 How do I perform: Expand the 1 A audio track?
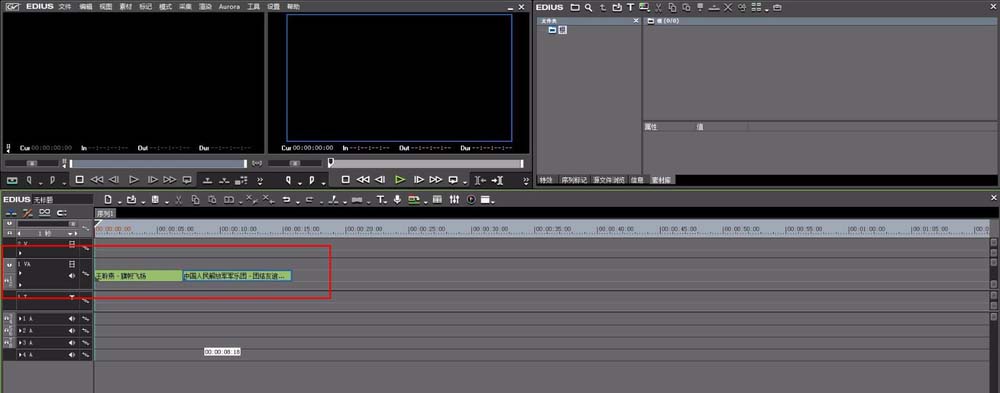point(20,318)
